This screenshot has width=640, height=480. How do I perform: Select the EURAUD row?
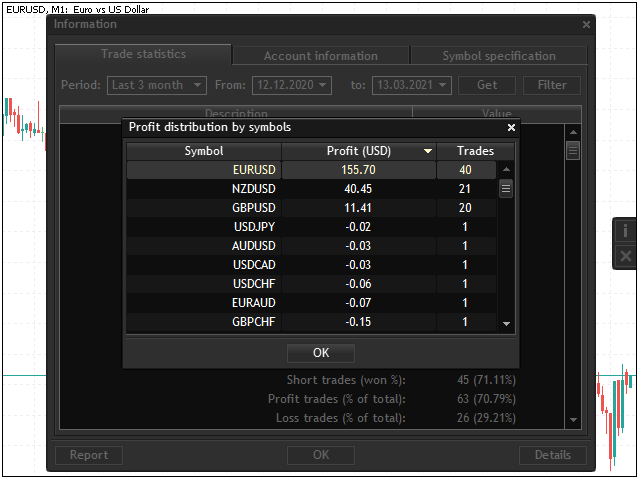click(x=311, y=303)
